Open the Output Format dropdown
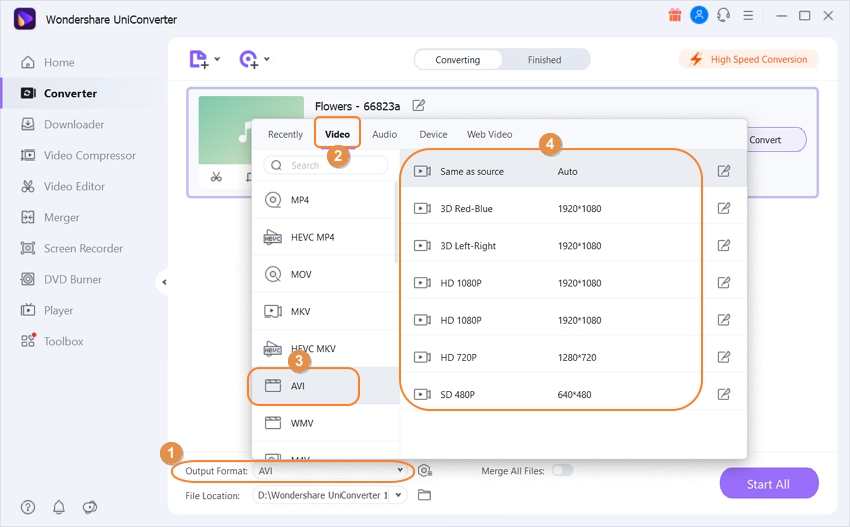850x527 pixels. pos(331,471)
